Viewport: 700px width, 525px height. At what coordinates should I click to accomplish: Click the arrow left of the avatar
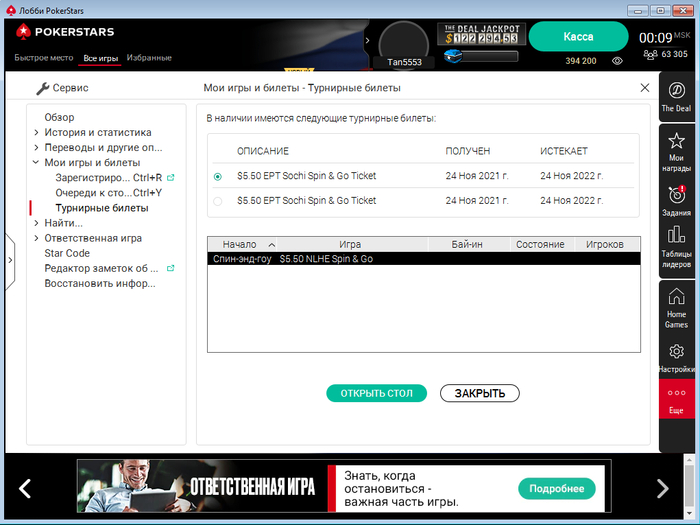(367, 41)
